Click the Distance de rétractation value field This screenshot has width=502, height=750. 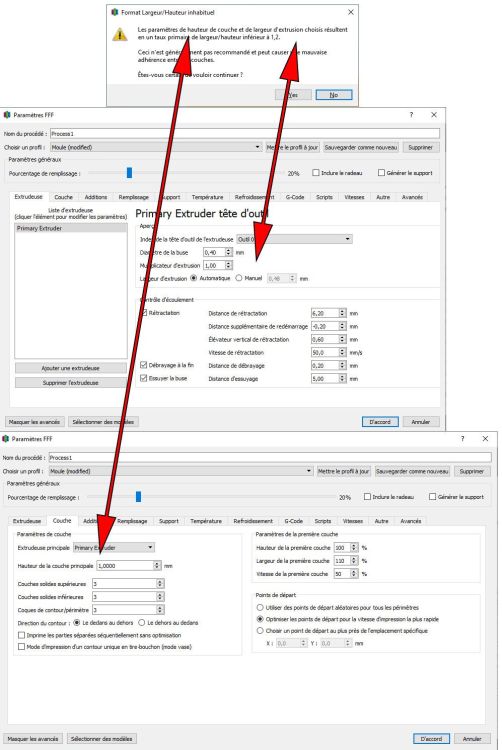pyautogui.click(x=325, y=313)
